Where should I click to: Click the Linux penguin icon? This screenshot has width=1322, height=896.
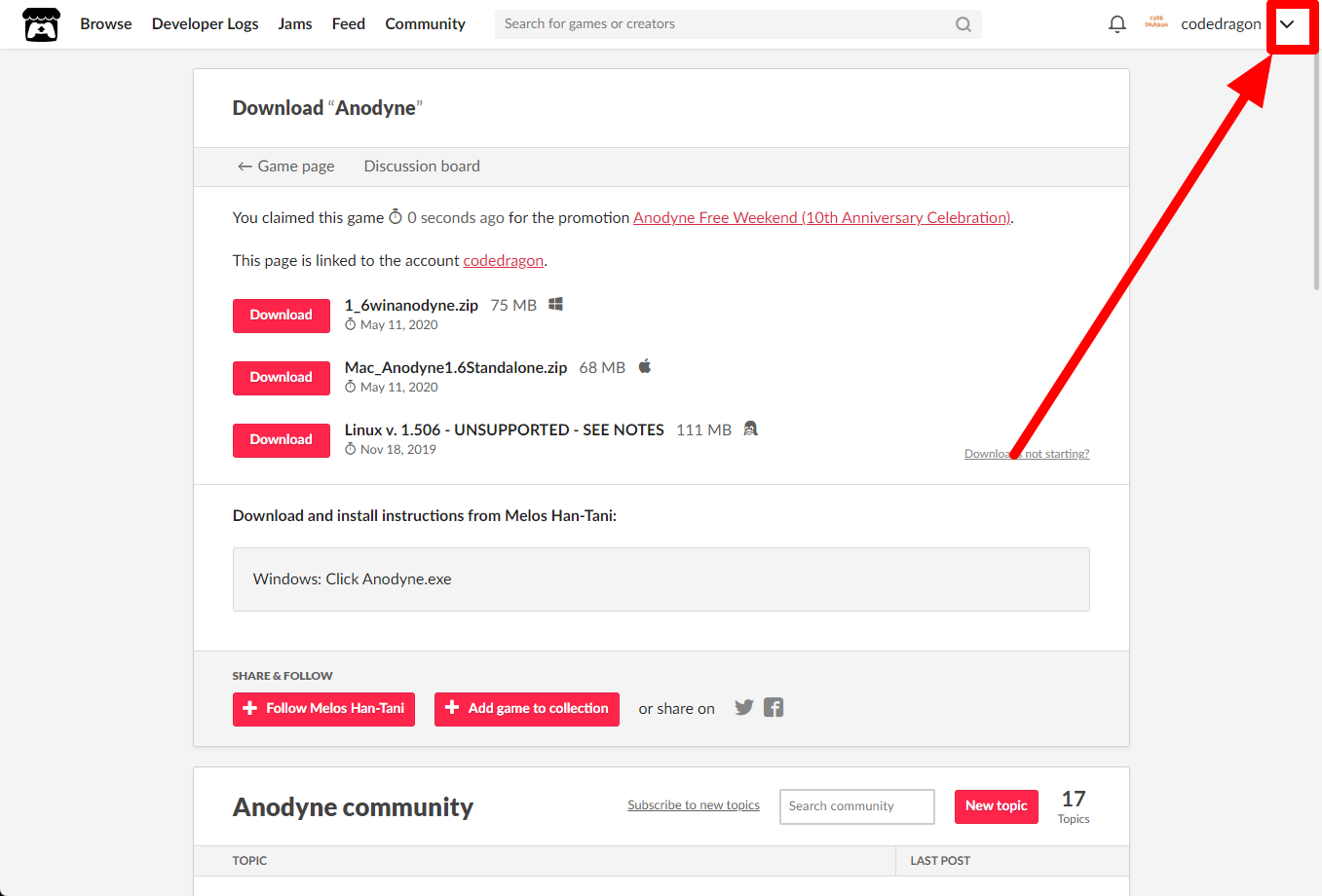[x=750, y=429]
